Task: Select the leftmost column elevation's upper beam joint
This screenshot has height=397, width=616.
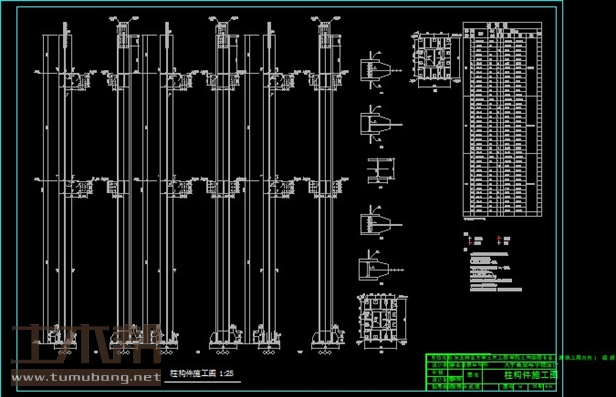Action: click(x=75, y=80)
